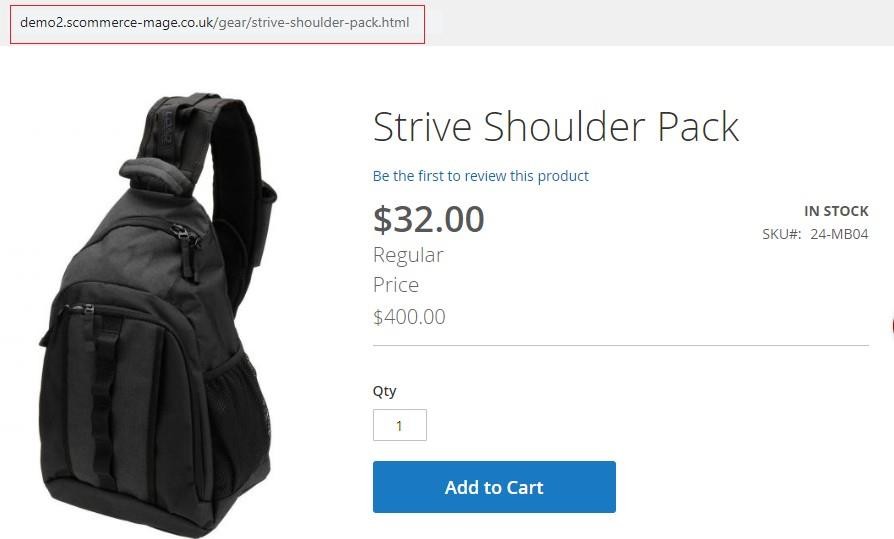Screen dimensions: 894x539
Task: Open the backpack product image
Action: click(x=158, y=315)
